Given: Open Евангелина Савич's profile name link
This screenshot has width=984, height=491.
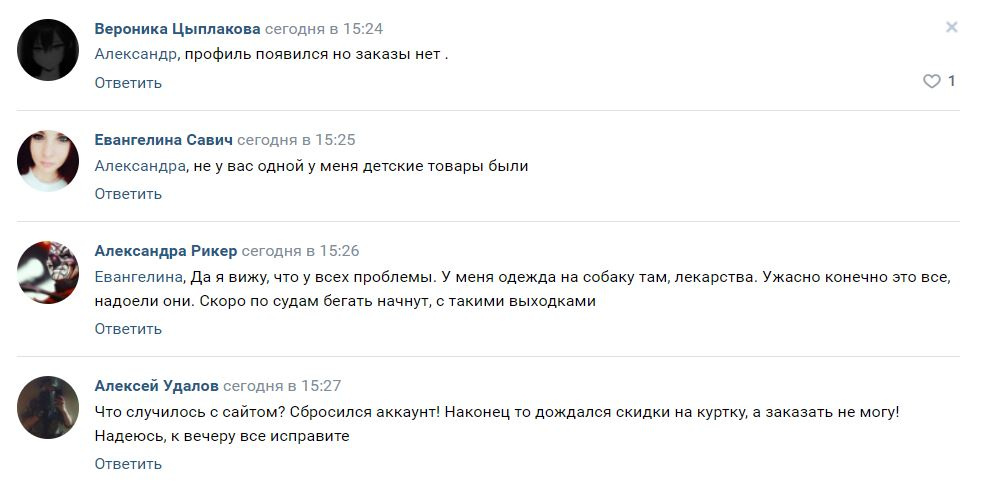Looking at the screenshot, I should coord(163,140).
